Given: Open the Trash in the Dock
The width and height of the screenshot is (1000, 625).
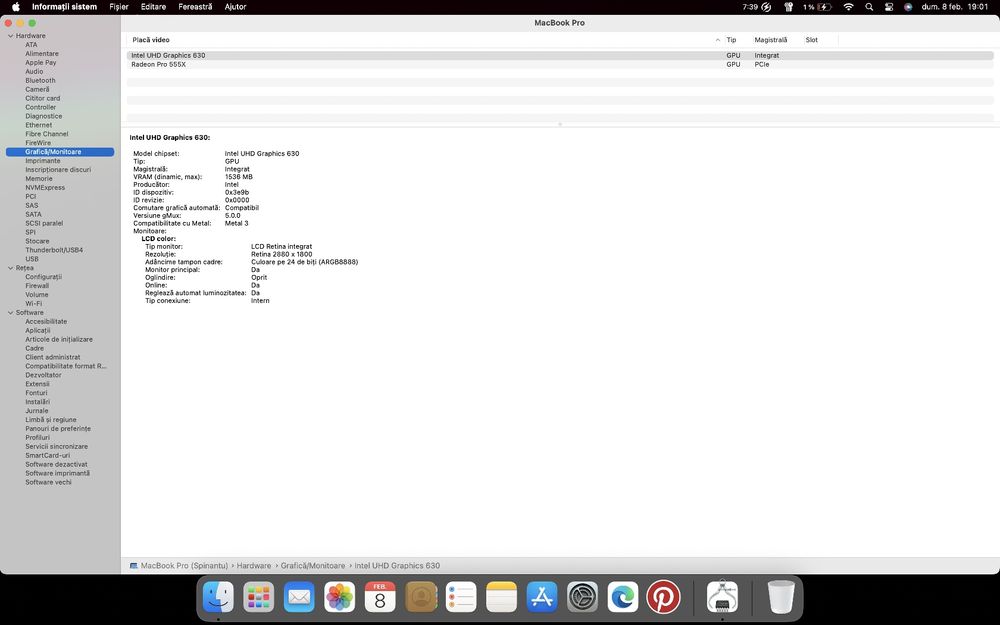Looking at the screenshot, I should [781, 598].
